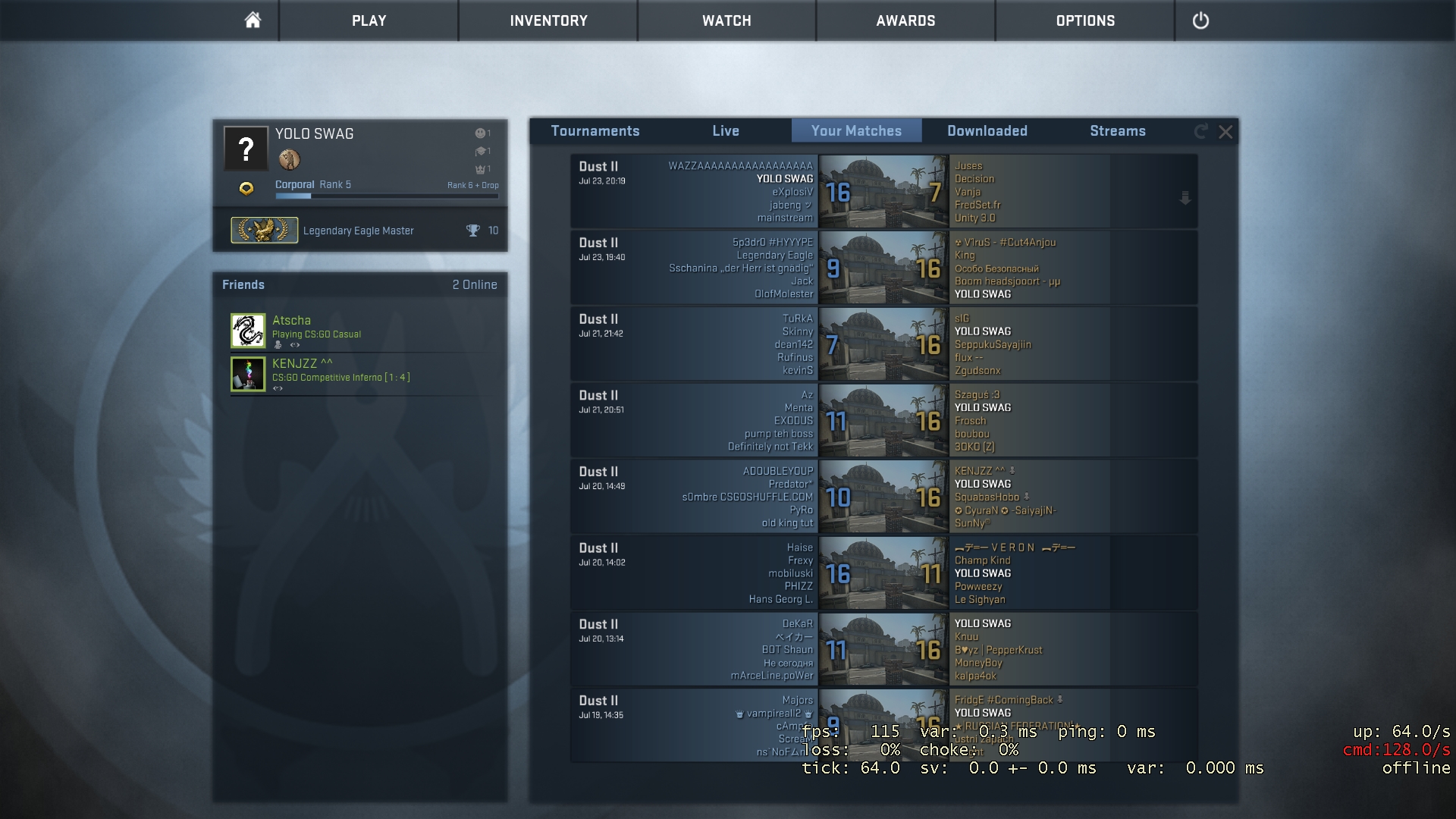Select the Dust II thumbnail for Jul 23, 19:40

(x=884, y=268)
